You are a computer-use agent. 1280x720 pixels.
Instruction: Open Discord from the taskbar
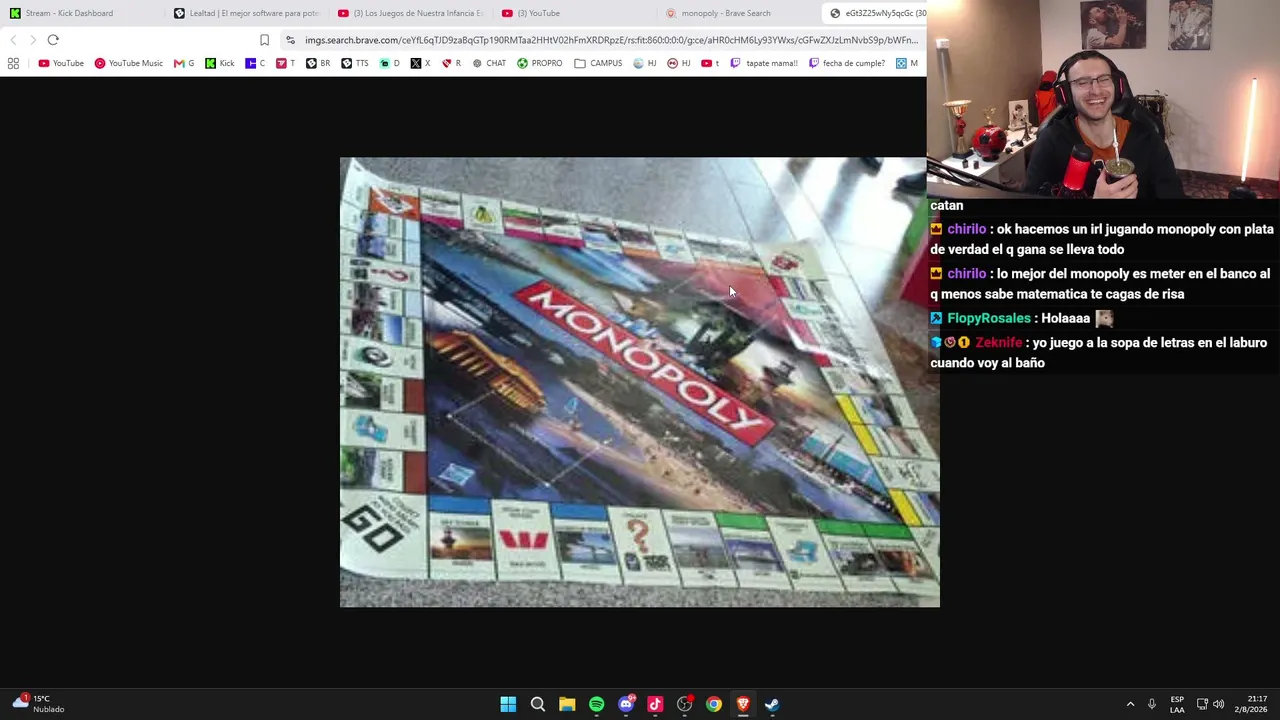[626, 704]
